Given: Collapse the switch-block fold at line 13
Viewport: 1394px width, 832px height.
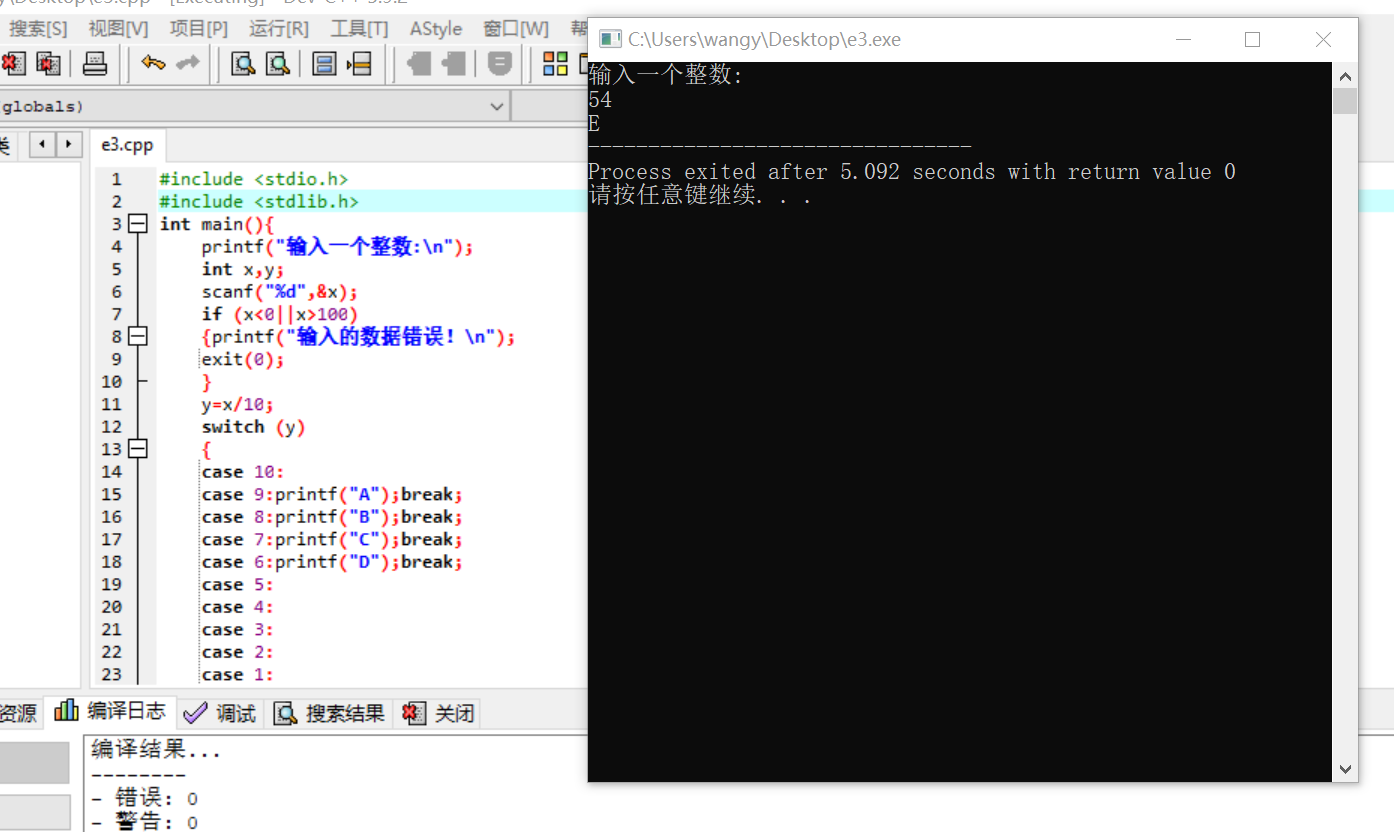Looking at the screenshot, I should pyautogui.click(x=138, y=449).
